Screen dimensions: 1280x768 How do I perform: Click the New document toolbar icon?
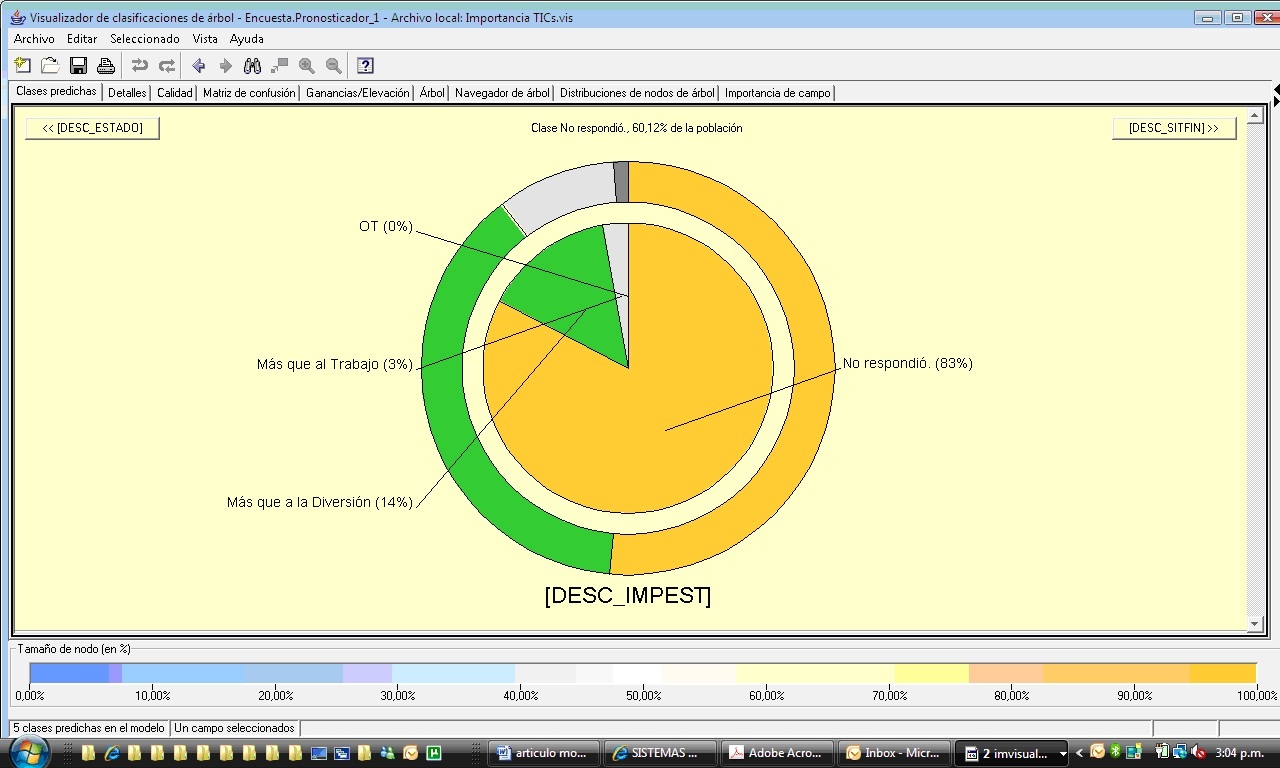pyautogui.click(x=23, y=66)
